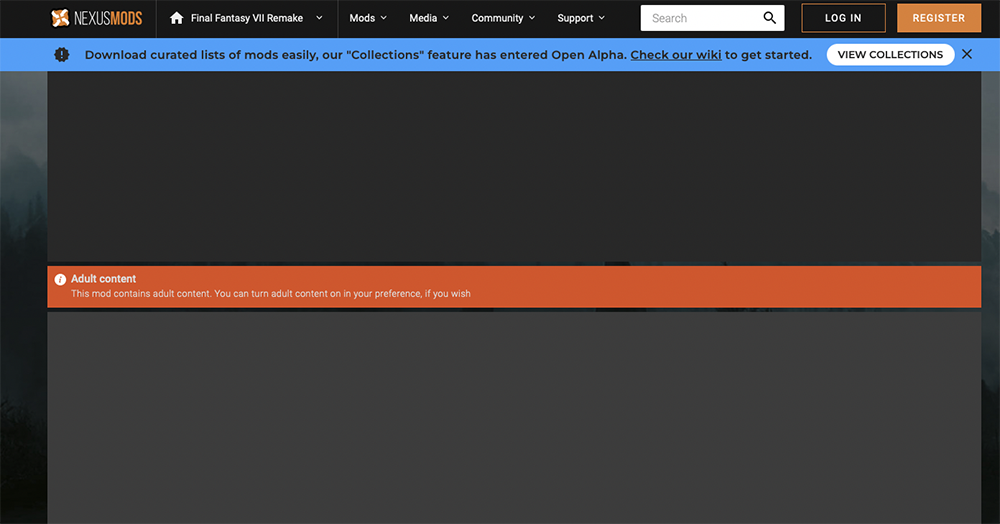This screenshot has width=1000, height=524.
Task: Click the Final Fantasy VII Remake game title
Action: point(247,18)
